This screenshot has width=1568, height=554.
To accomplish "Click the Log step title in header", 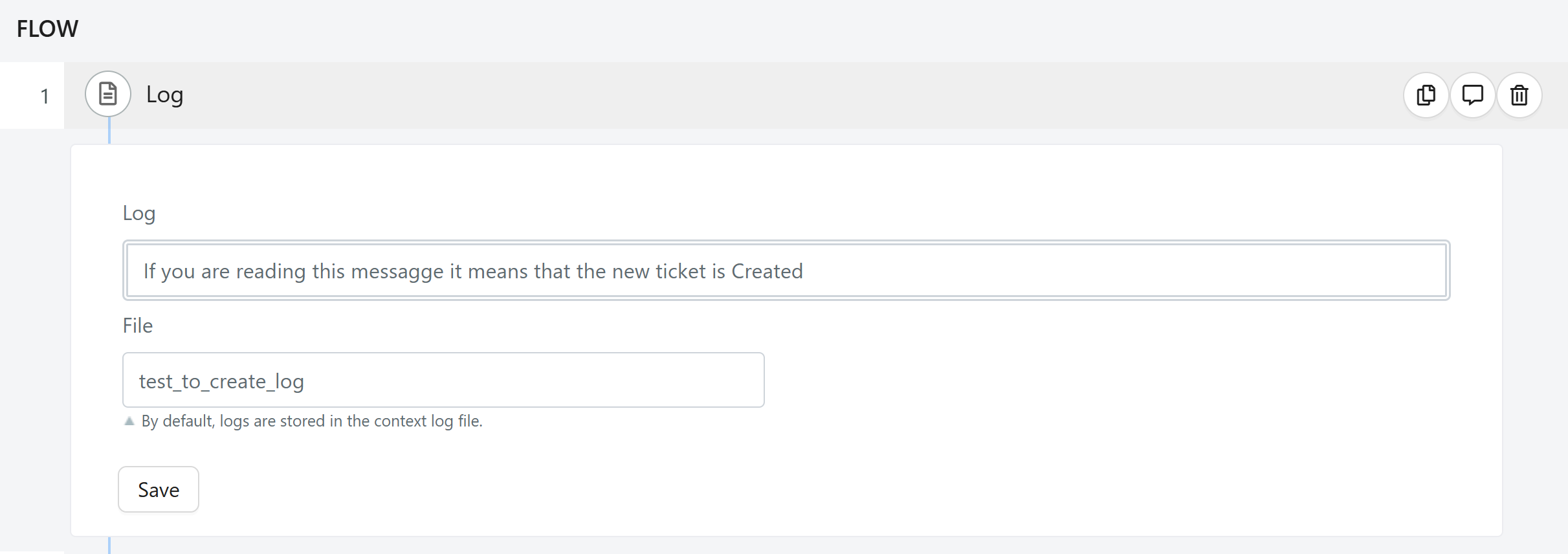I will [x=164, y=94].
